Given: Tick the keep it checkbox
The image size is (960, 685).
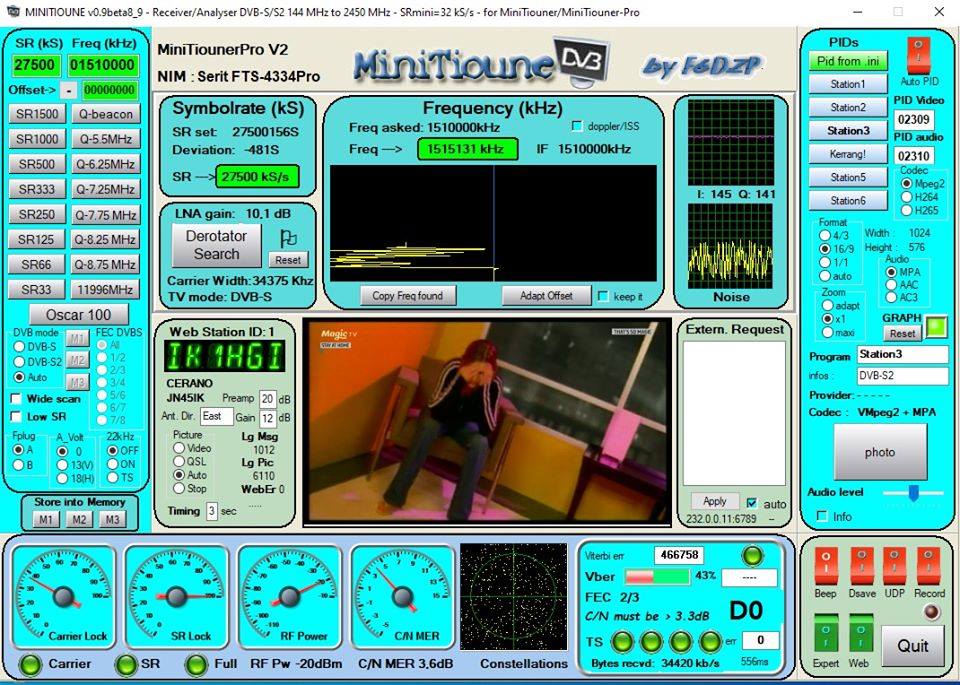Looking at the screenshot, I should pyautogui.click(x=603, y=296).
